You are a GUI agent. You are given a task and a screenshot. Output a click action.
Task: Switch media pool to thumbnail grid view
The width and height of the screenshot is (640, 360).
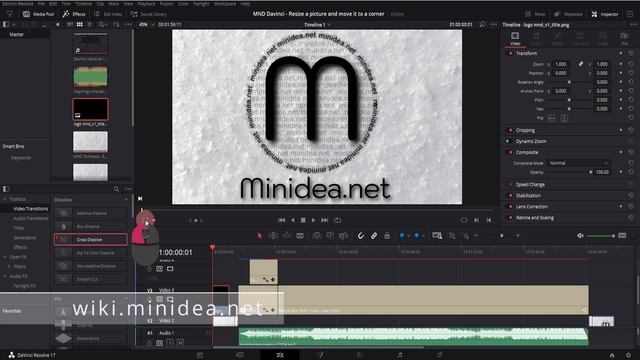(80, 24)
